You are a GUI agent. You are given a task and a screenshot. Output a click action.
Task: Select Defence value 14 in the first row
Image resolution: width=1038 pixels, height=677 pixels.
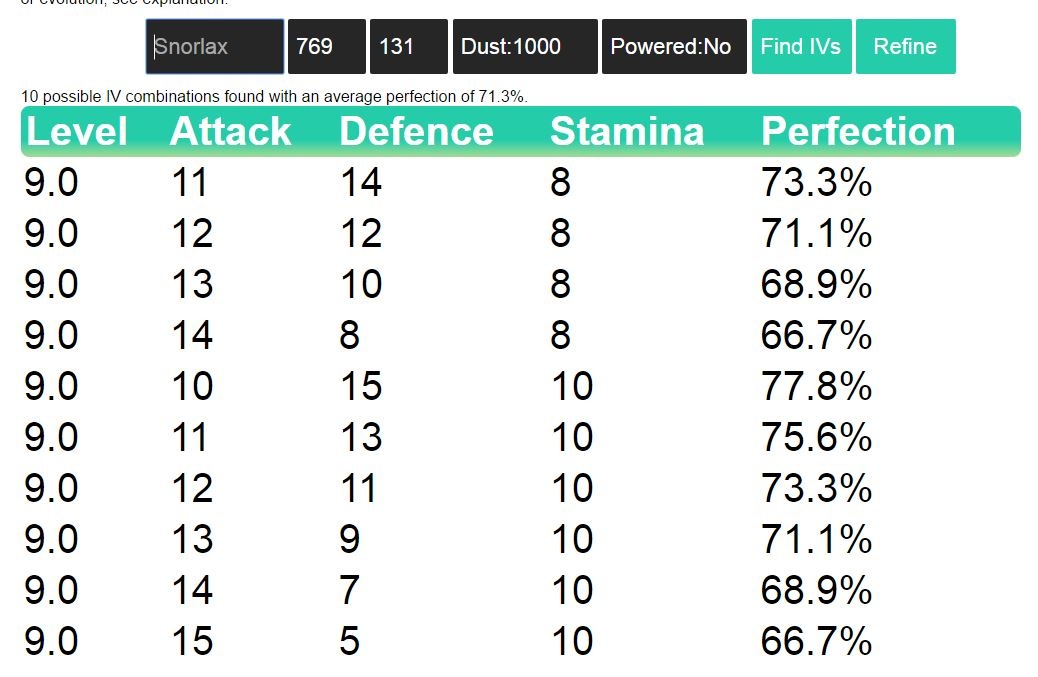point(361,183)
